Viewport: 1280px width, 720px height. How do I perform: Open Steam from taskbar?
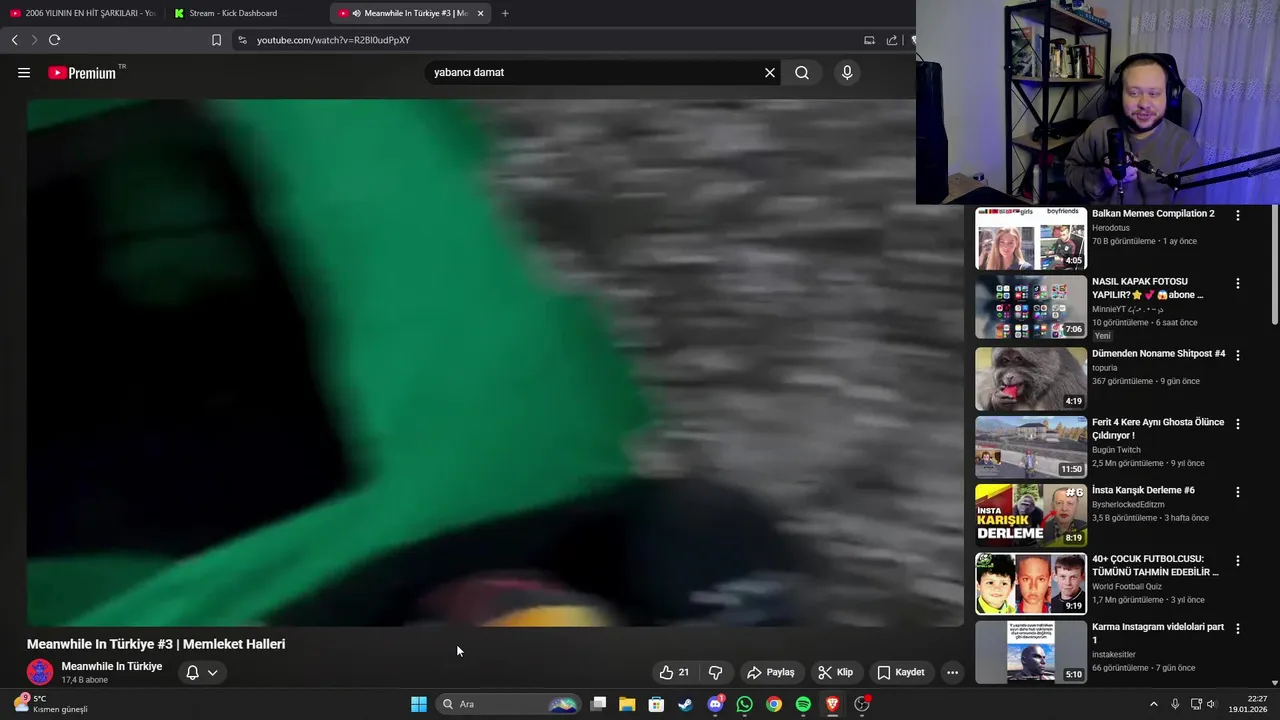point(685,704)
